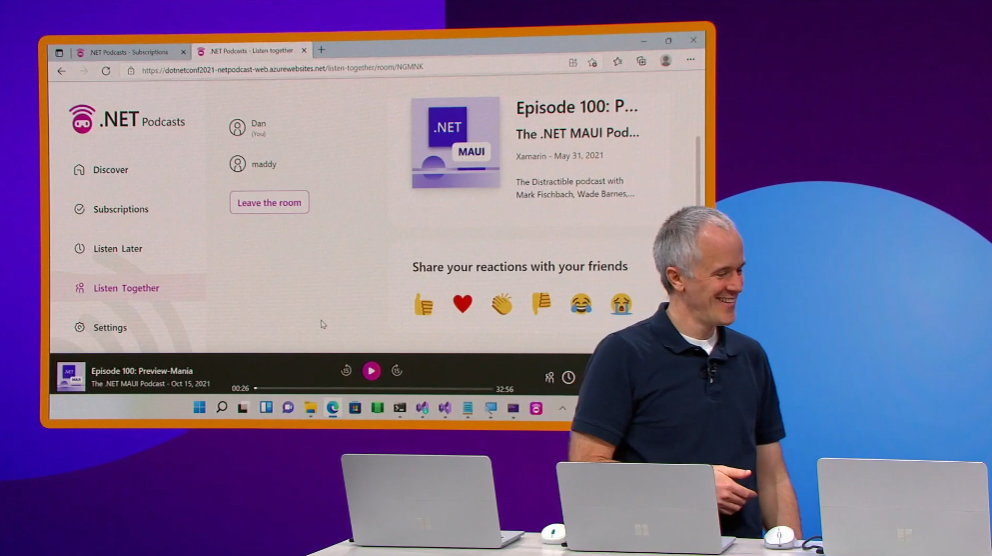Send the clapping hands reaction
The image size is (992, 556).
point(502,304)
